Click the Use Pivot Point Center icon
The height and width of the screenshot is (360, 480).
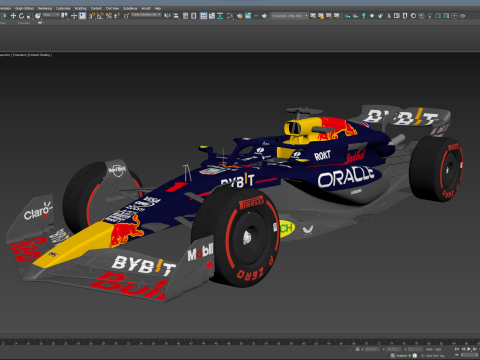click(64, 16)
